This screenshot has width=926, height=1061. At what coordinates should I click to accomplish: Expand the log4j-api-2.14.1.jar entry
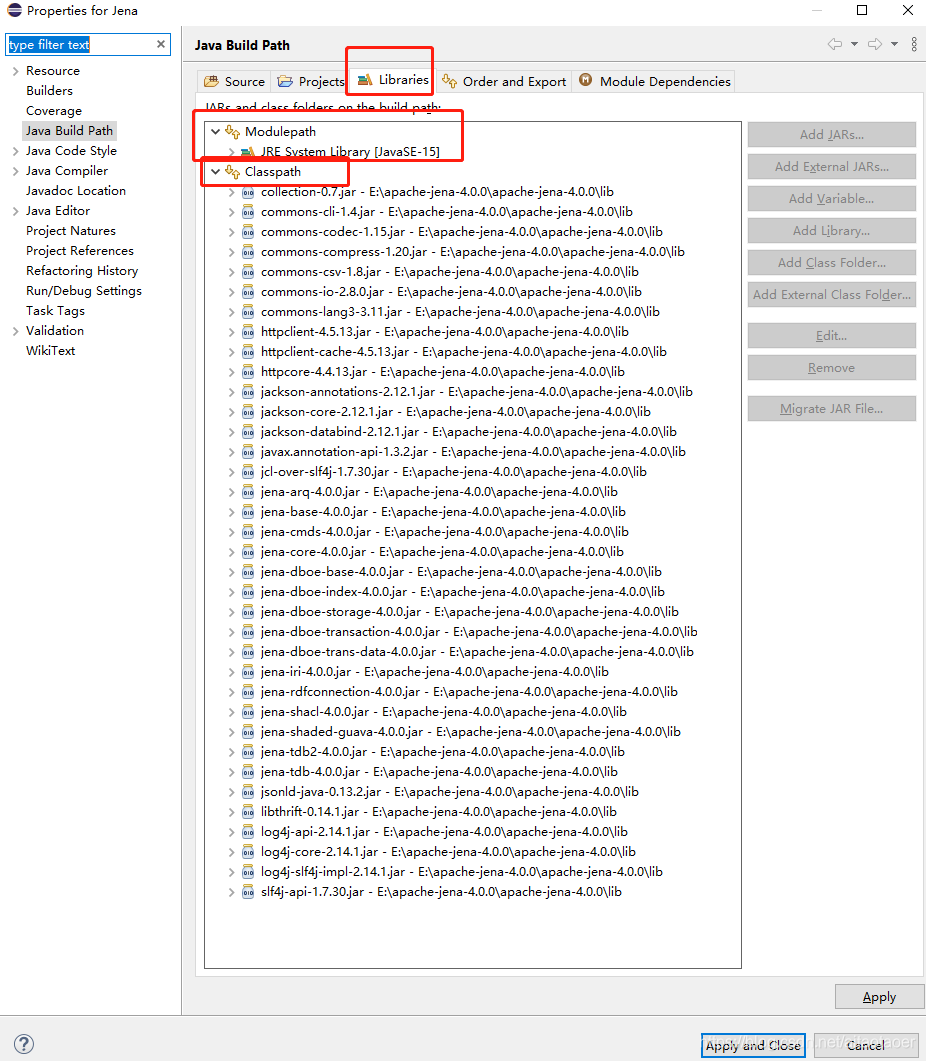(x=232, y=832)
